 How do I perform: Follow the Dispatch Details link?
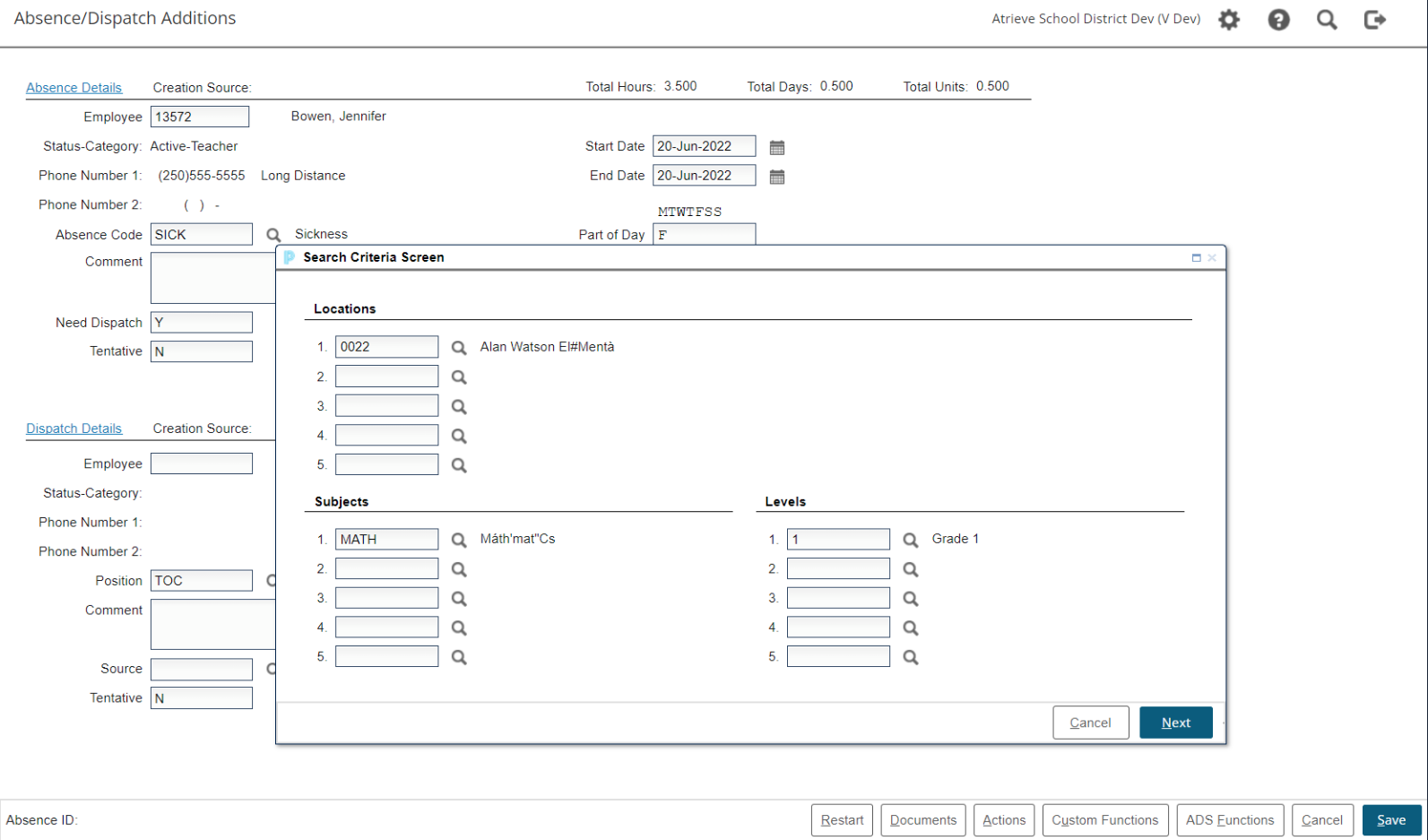pos(74,429)
